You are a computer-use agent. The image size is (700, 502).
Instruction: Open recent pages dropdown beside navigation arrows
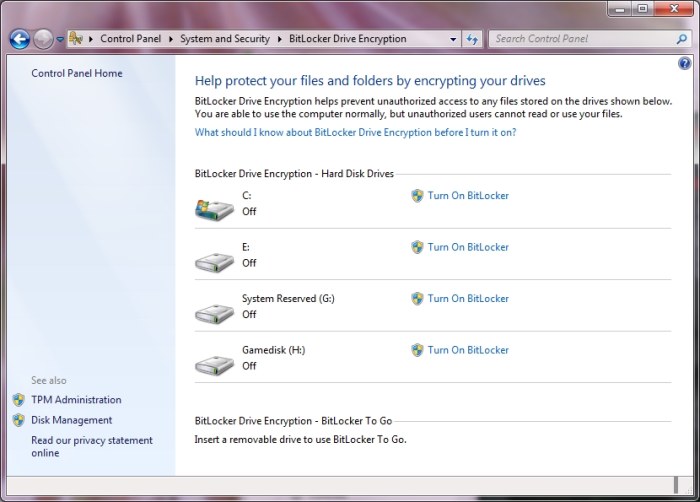coord(60,39)
